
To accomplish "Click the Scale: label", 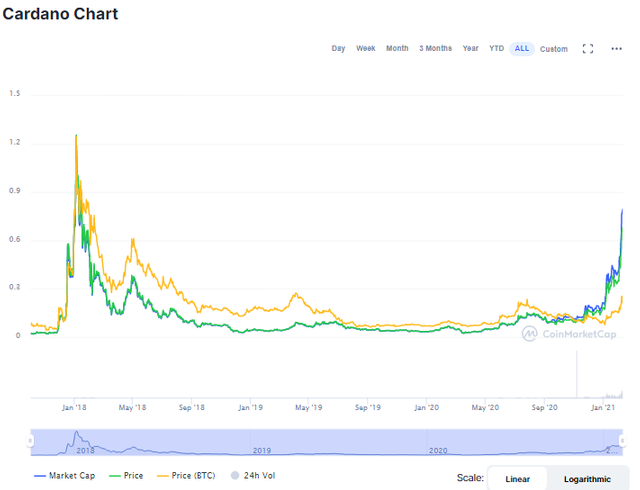I will click(470, 478).
